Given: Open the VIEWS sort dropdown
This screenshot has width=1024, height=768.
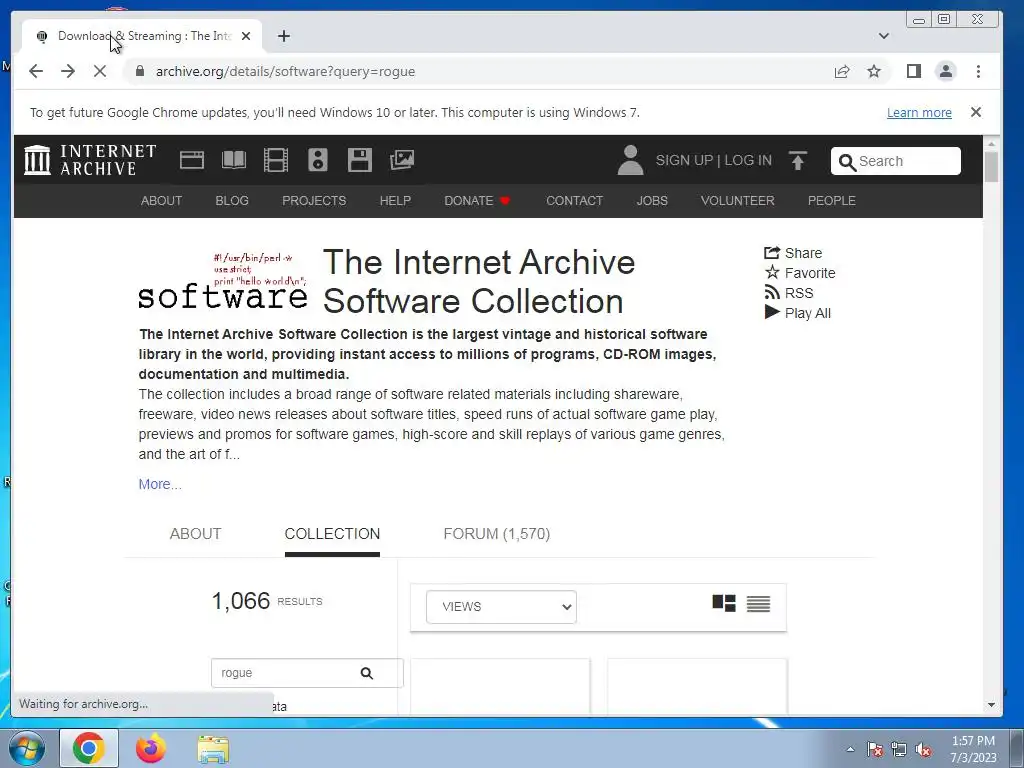Looking at the screenshot, I should tap(502, 607).
